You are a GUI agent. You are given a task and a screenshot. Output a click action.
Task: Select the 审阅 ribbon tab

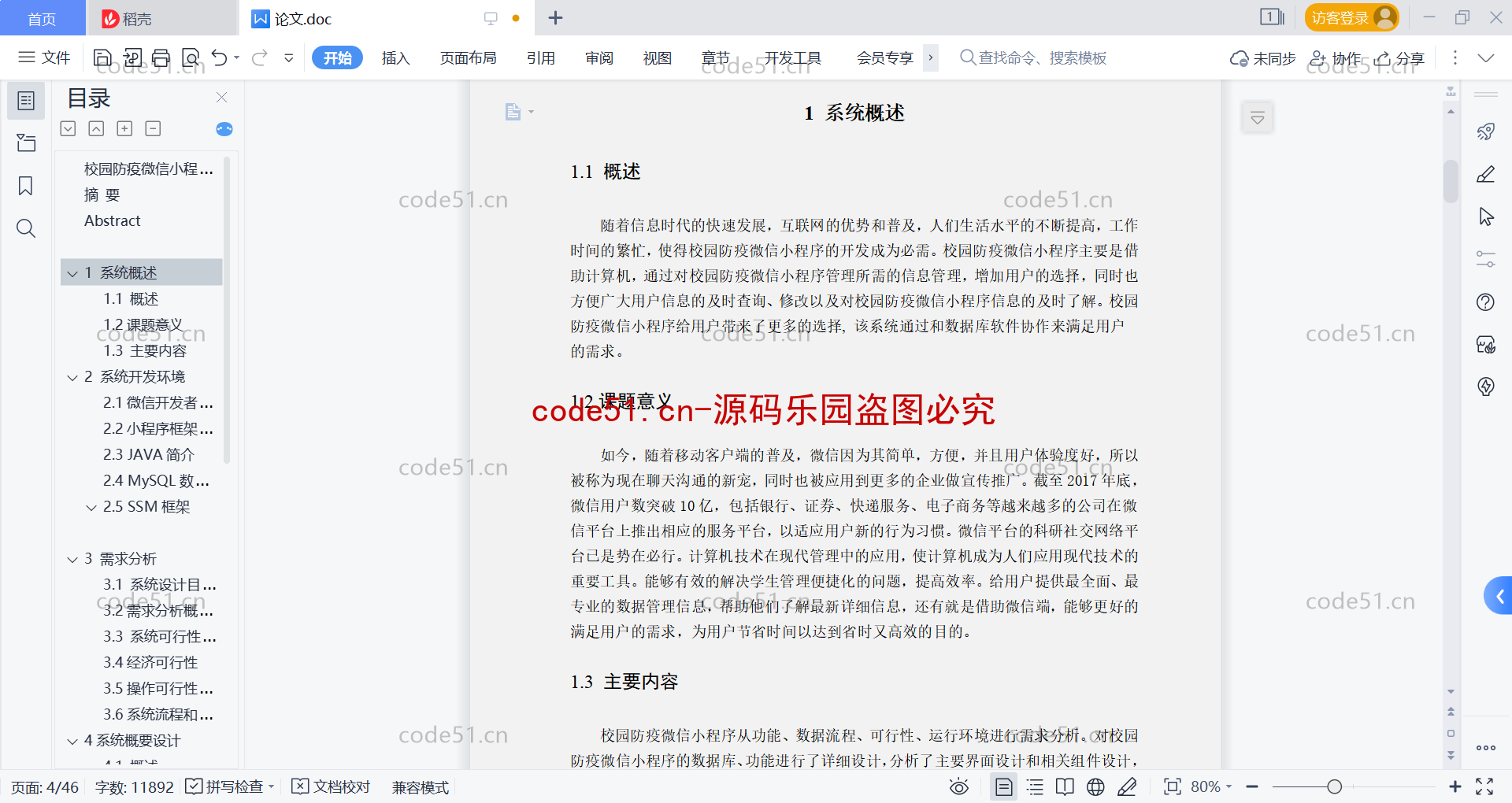pyautogui.click(x=599, y=57)
